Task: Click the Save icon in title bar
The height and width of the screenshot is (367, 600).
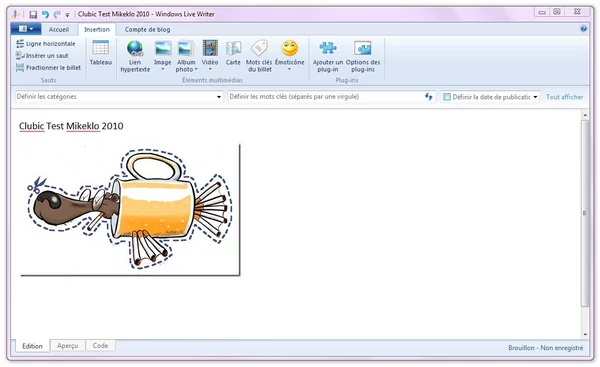Action: 33,15
